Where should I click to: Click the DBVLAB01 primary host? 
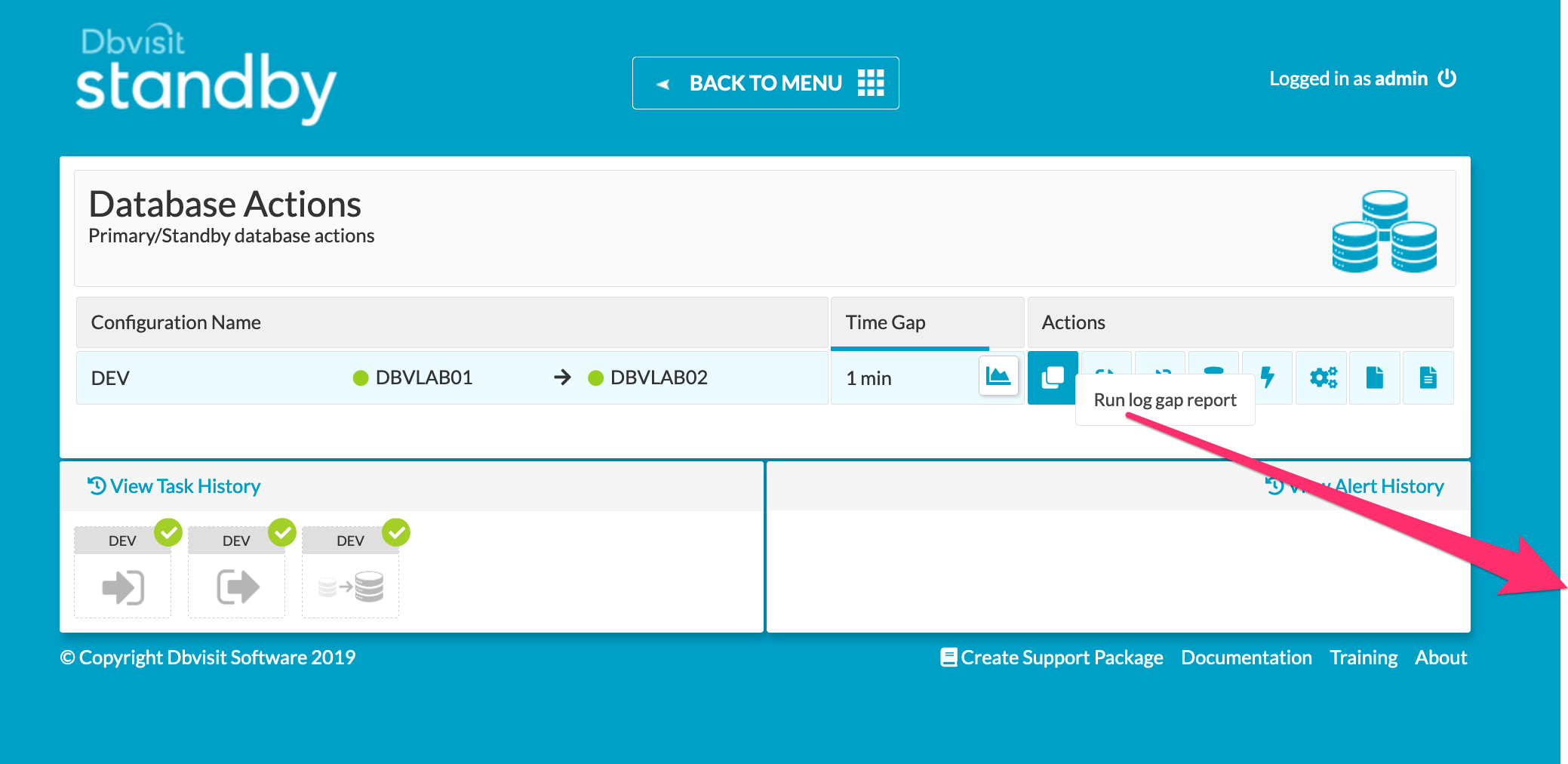point(424,377)
